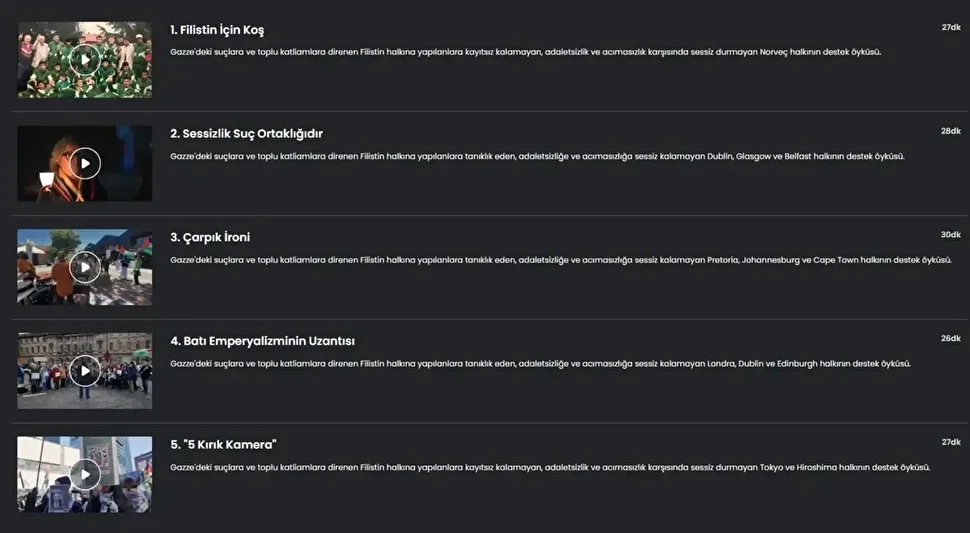Select the "3. Çarpık İroni" title
The width and height of the screenshot is (970, 533).
[x=210, y=238]
